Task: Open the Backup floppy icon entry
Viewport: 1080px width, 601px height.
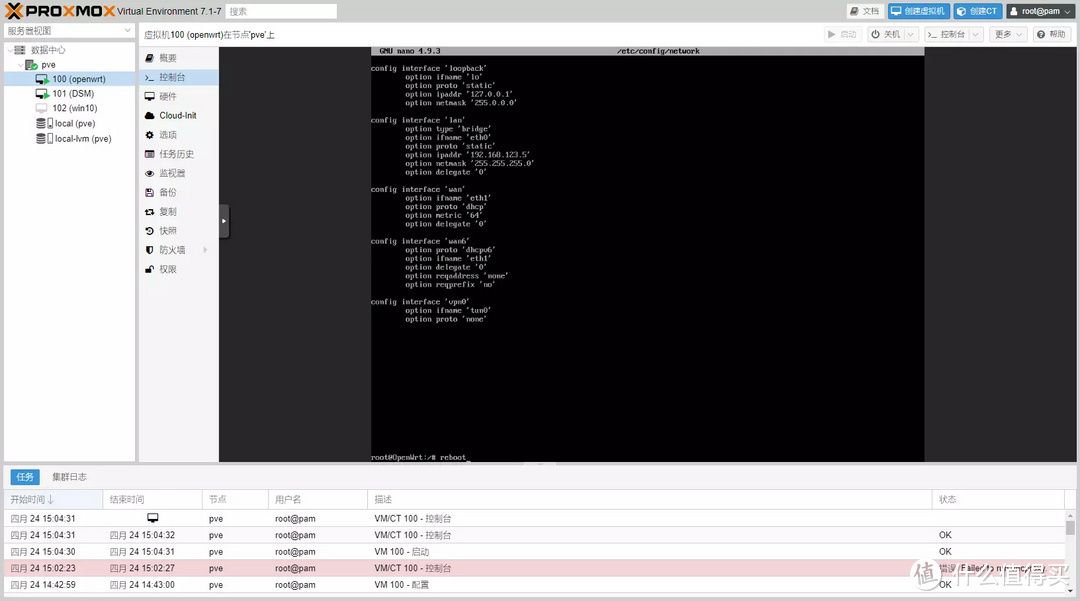Action: [x=178, y=193]
